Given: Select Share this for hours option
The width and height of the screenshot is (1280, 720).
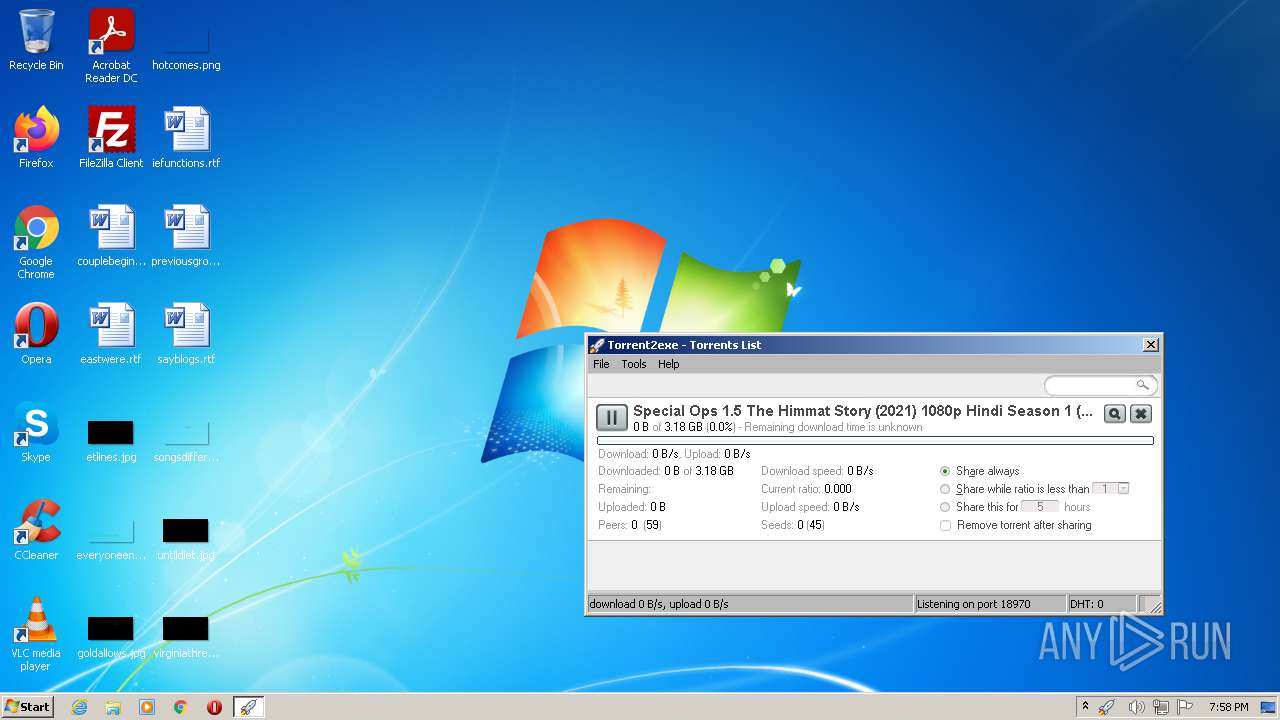Looking at the screenshot, I should pyautogui.click(x=945, y=507).
